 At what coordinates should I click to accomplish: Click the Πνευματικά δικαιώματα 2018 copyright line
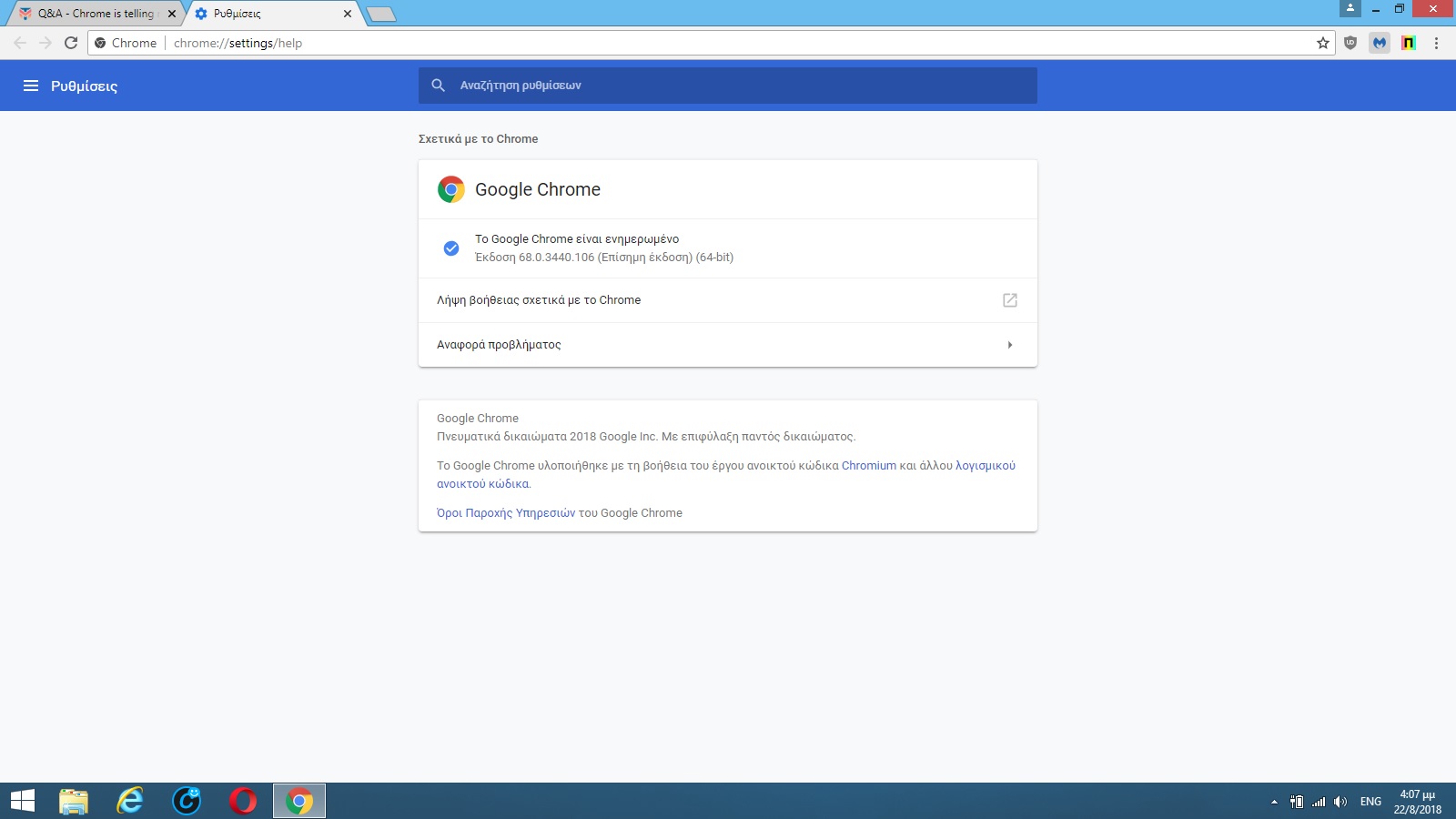pos(646,437)
